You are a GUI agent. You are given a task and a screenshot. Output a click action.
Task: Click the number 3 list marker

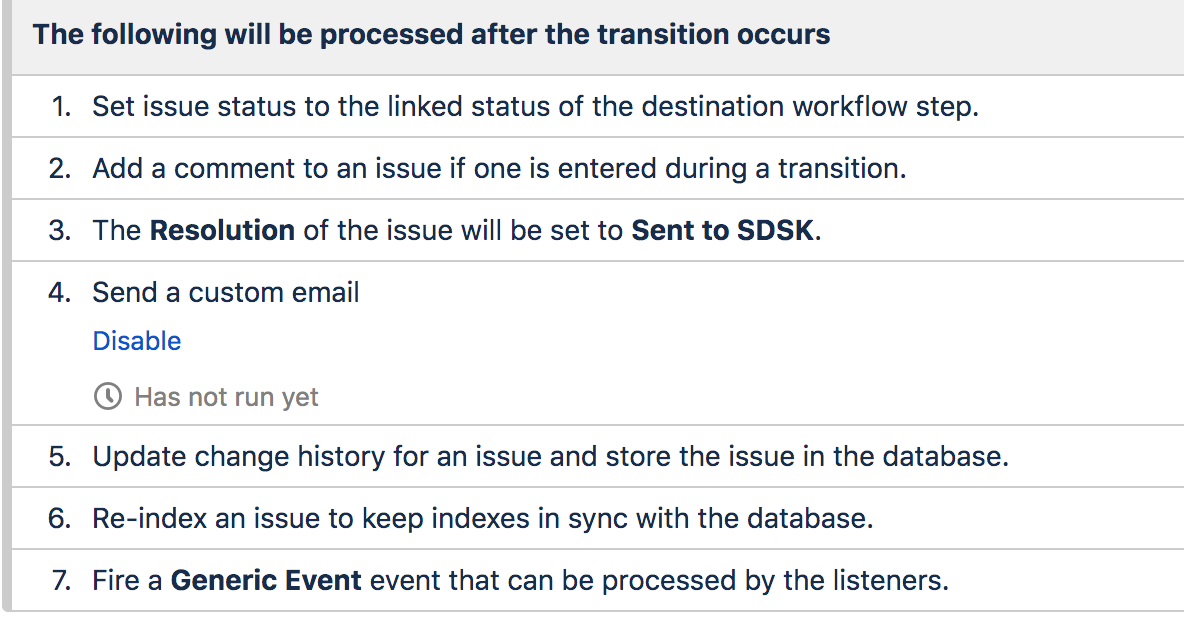(x=60, y=230)
